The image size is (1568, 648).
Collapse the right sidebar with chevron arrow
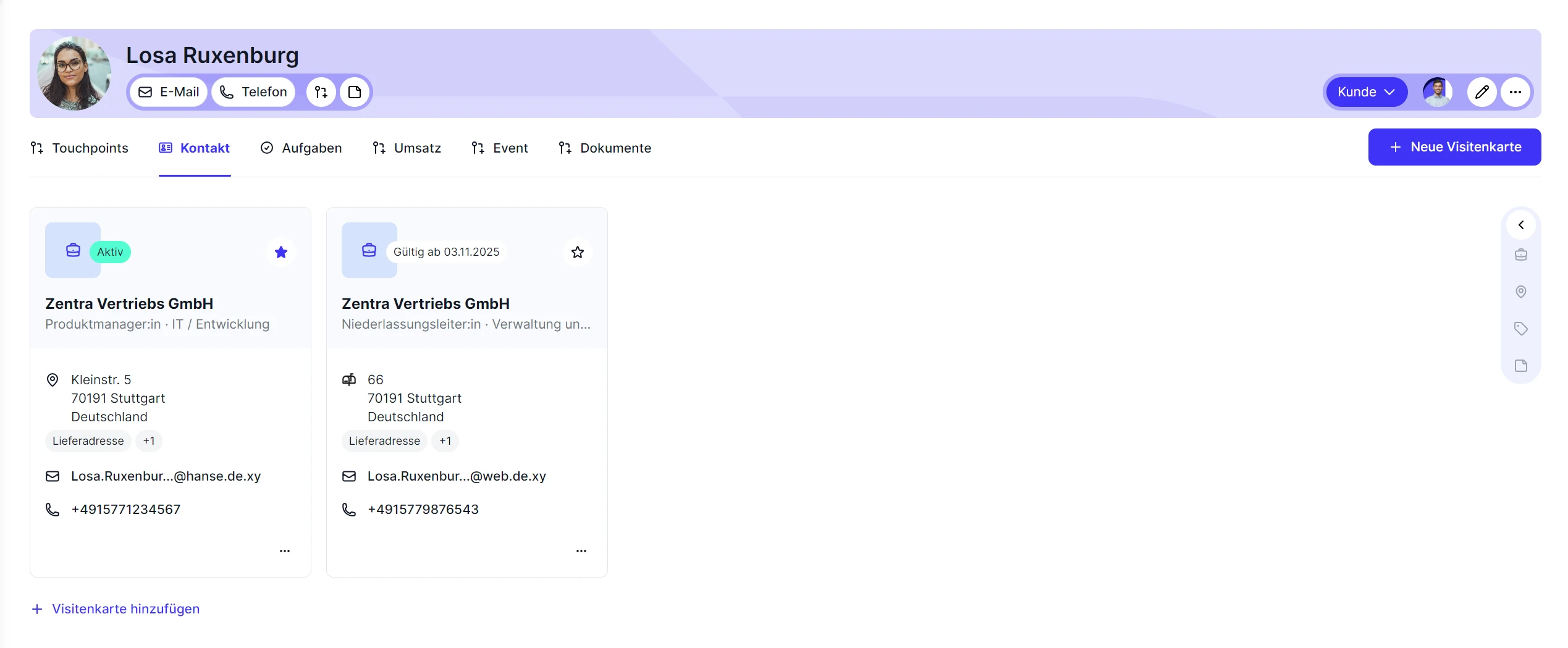tap(1520, 225)
